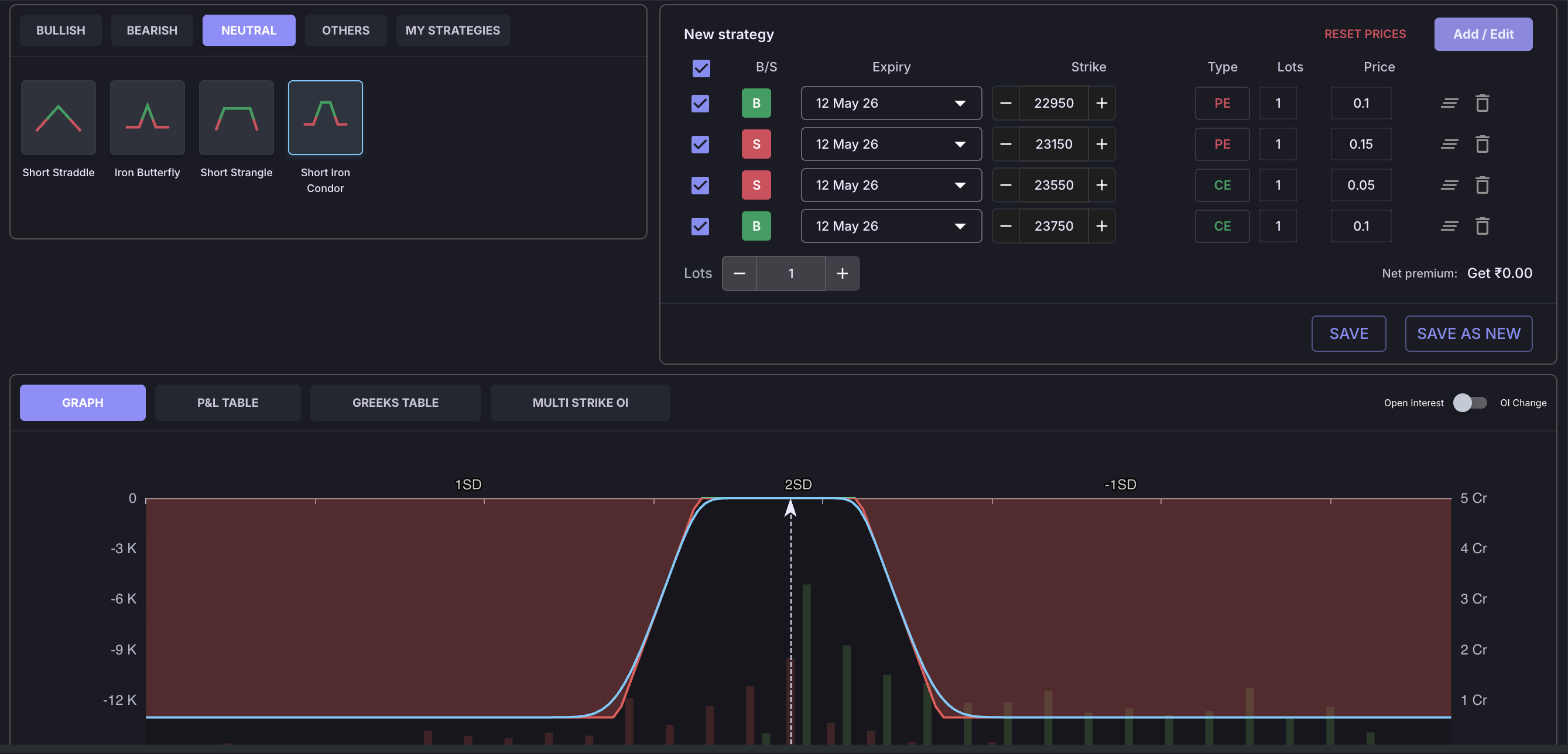The image size is (1568, 754).
Task: Toggle Buy/Sell on the 23750 leg
Action: click(x=756, y=227)
